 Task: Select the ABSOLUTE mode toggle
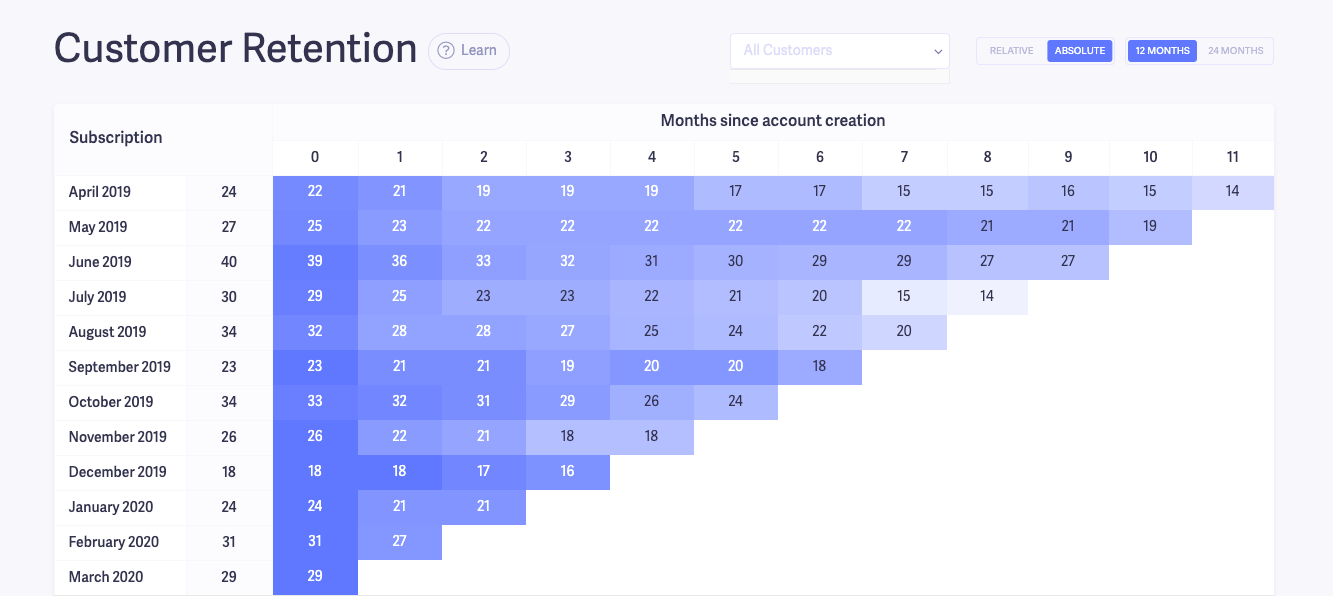1080,50
